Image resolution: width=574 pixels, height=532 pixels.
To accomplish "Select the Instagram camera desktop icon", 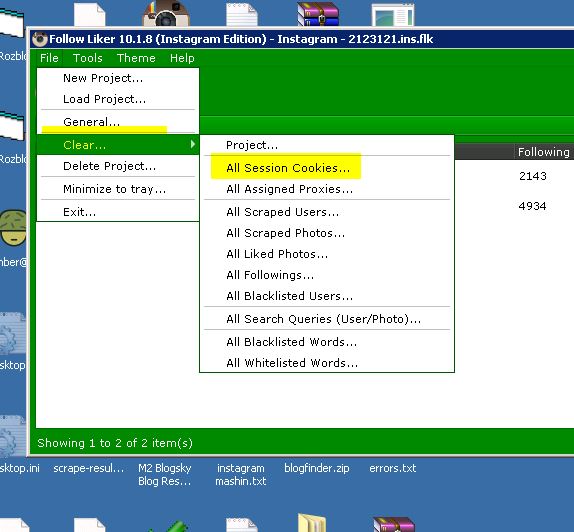I will 166,13.
